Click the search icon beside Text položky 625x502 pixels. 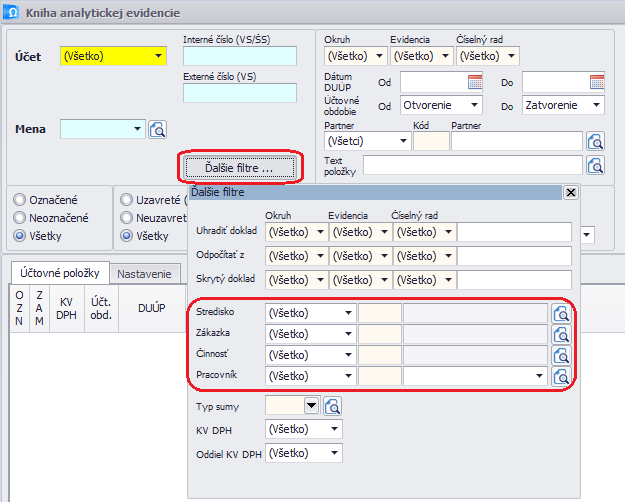596,165
